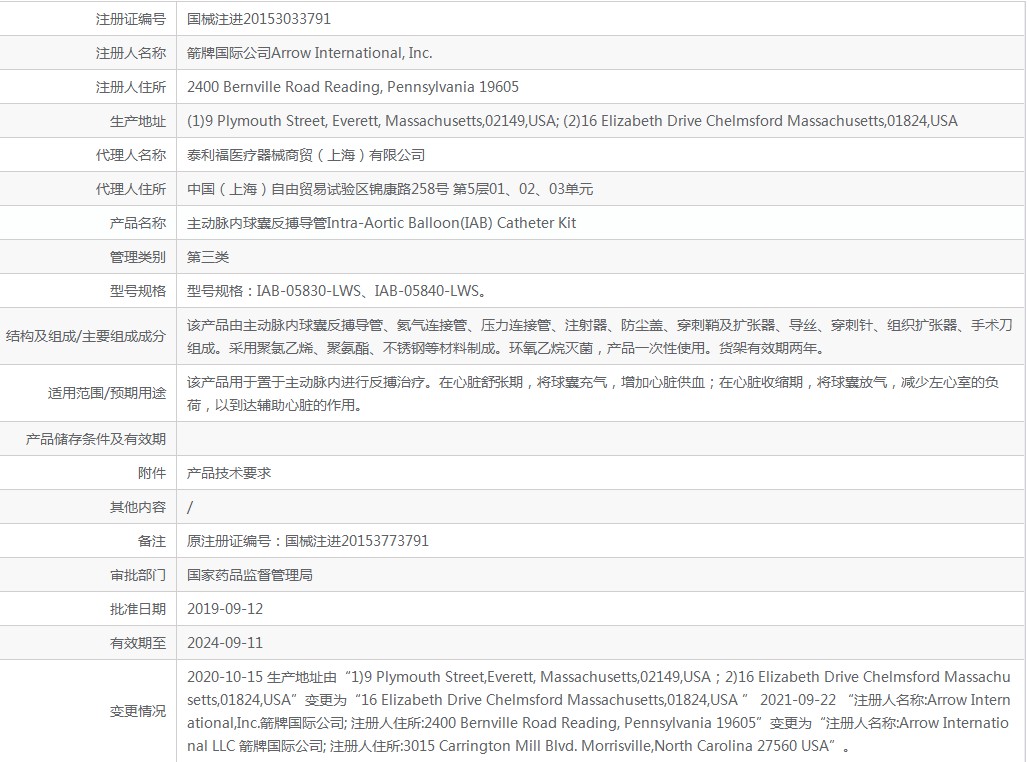Screen dimensions: 1029x762
Task: Select the 结构及组成/主要组成成分 label
Action: 86,337
